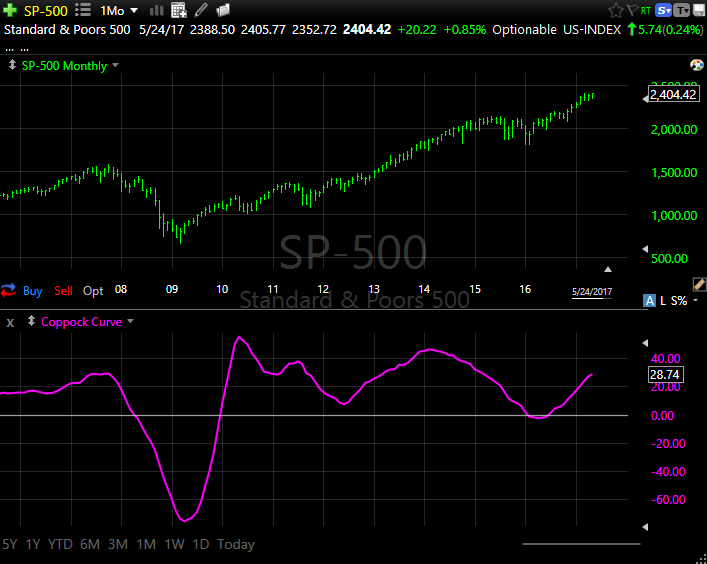Click the bar chart style icon

pos(156,10)
